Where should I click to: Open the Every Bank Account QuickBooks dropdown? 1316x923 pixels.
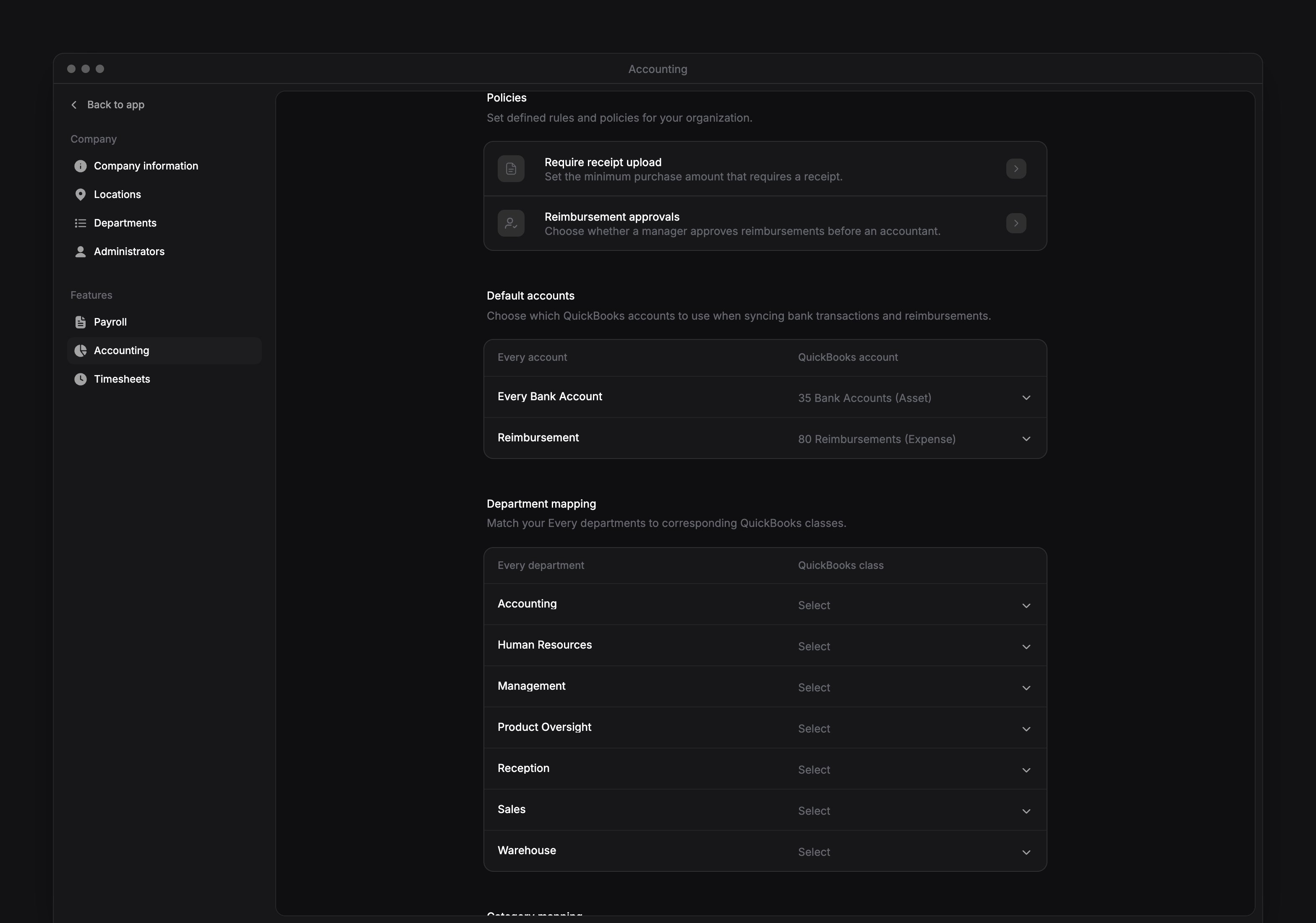915,398
